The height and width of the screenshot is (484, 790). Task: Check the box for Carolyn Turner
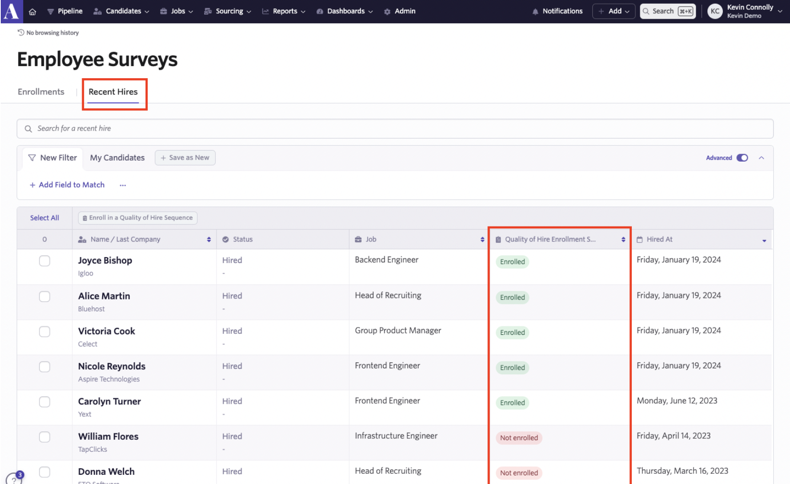[x=44, y=402]
